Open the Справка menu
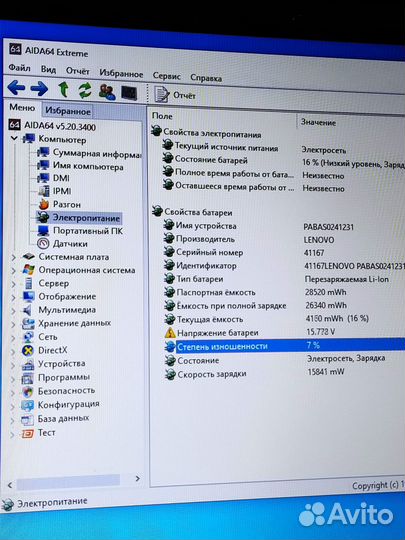Image resolution: width=405 pixels, height=540 pixels. tap(206, 78)
